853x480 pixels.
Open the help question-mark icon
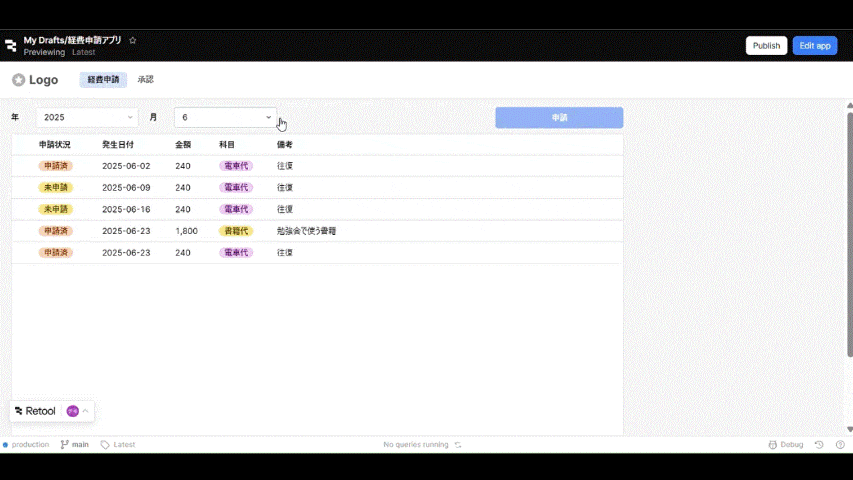point(840,445)
